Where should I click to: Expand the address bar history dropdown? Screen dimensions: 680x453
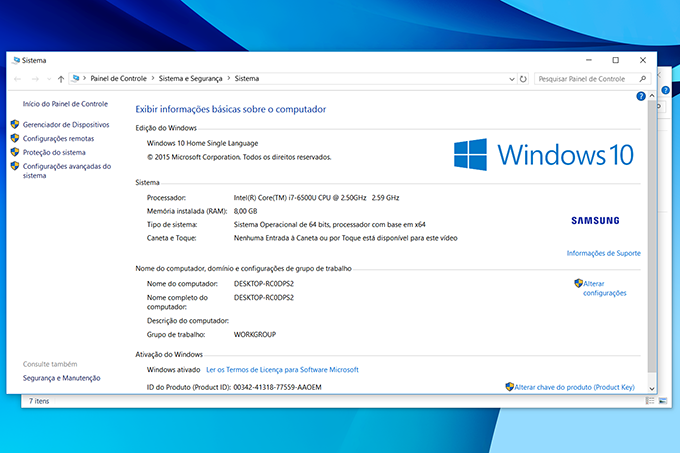point(511,78)
